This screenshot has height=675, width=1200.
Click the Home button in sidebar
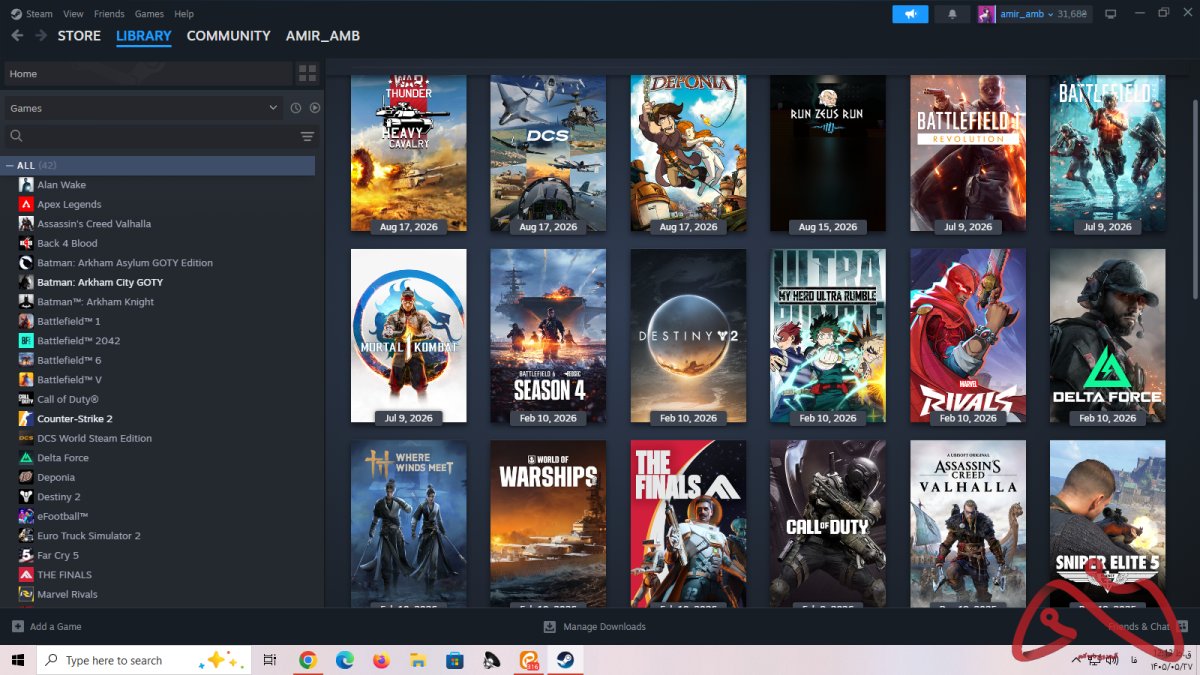pos(148,73)
